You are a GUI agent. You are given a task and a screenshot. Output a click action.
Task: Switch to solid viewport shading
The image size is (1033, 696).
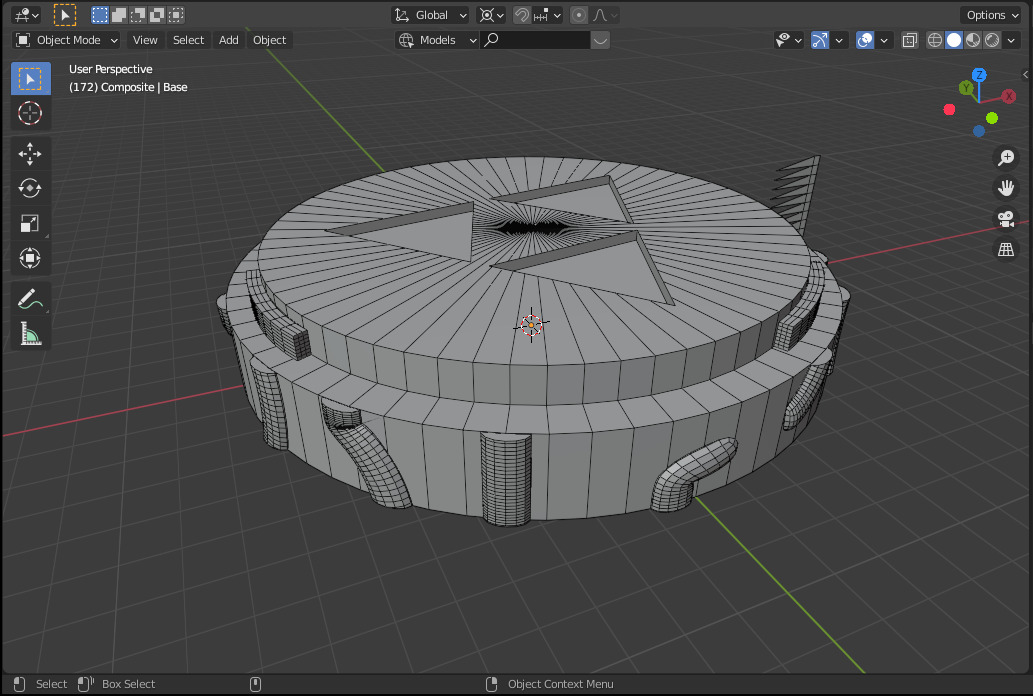(954, 40)
